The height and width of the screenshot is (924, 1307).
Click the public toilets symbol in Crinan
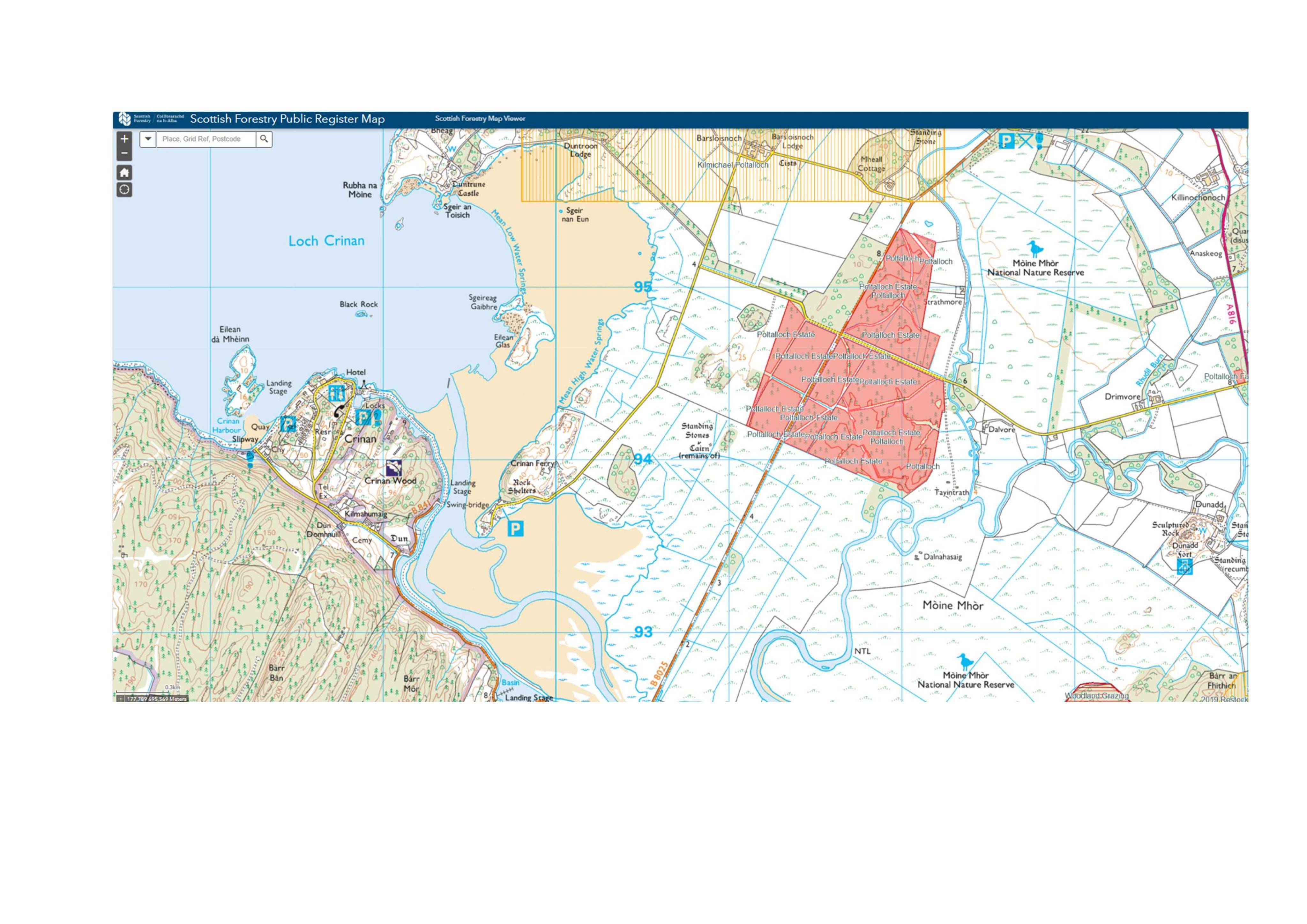[336, 393]
